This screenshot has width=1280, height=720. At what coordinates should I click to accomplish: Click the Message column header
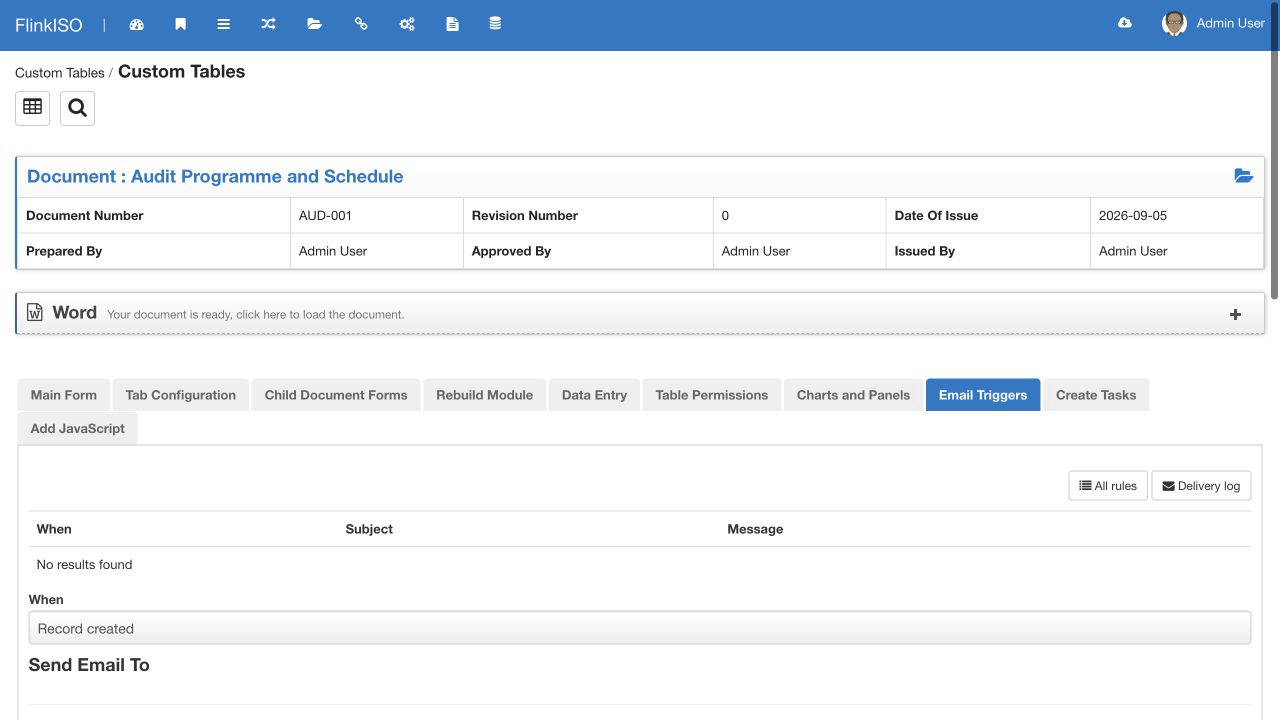pos(755,529)
